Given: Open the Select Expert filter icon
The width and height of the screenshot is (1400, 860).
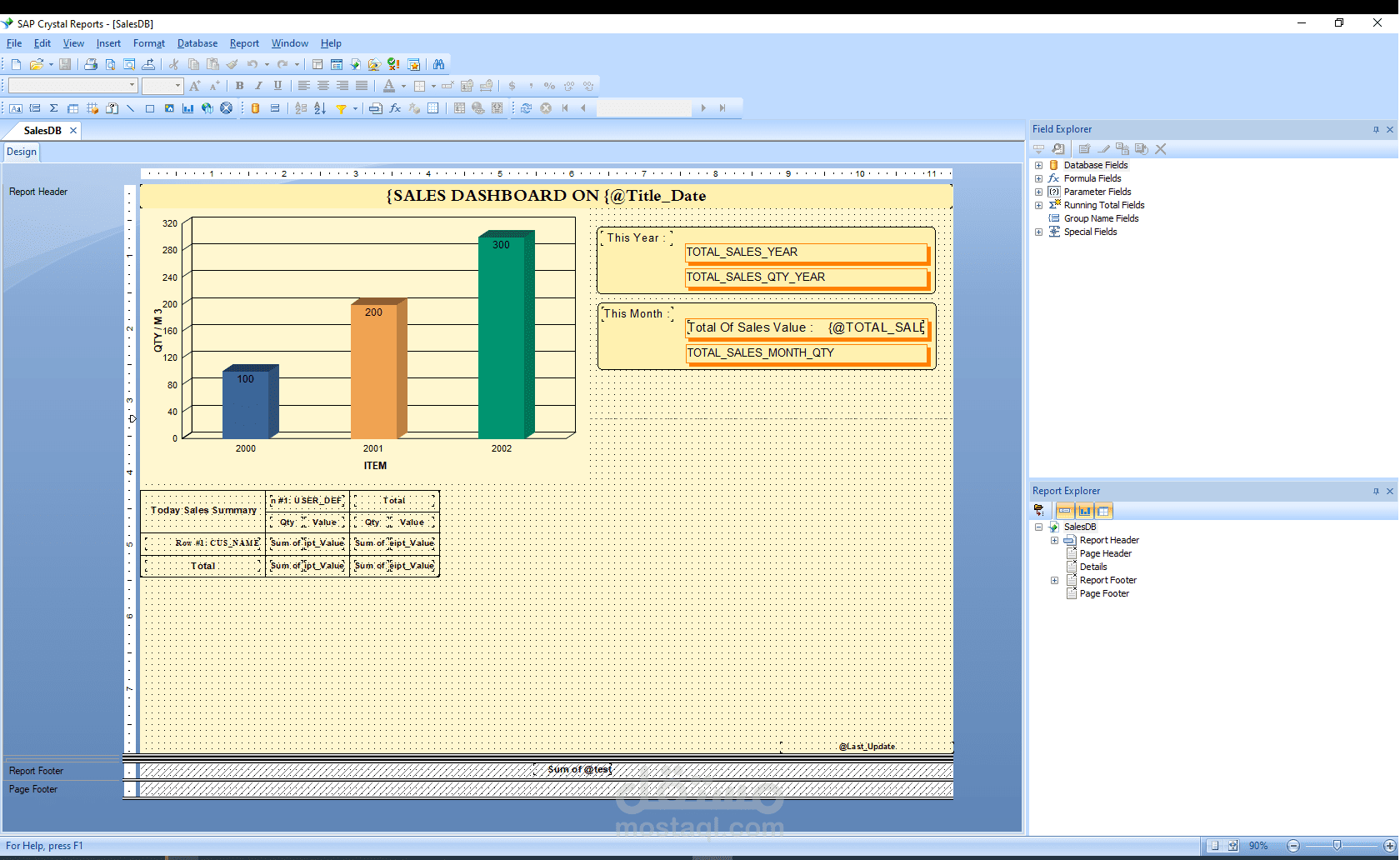Looking at the screenshot, I should tap(343, 108).
